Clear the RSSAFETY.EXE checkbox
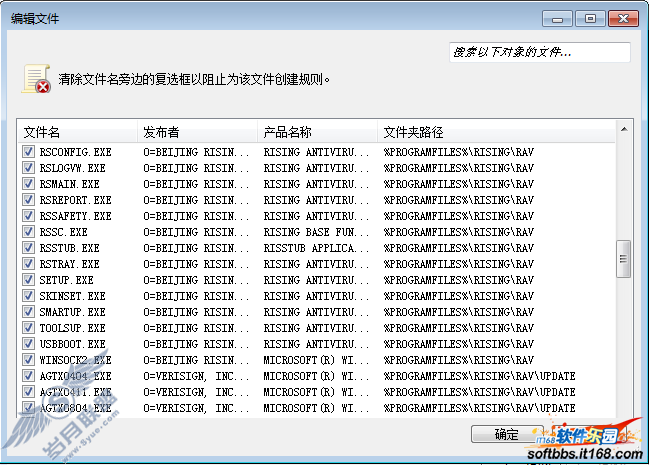Image resolution: width=649 pixels, height=465 pixels. (28, 216)
